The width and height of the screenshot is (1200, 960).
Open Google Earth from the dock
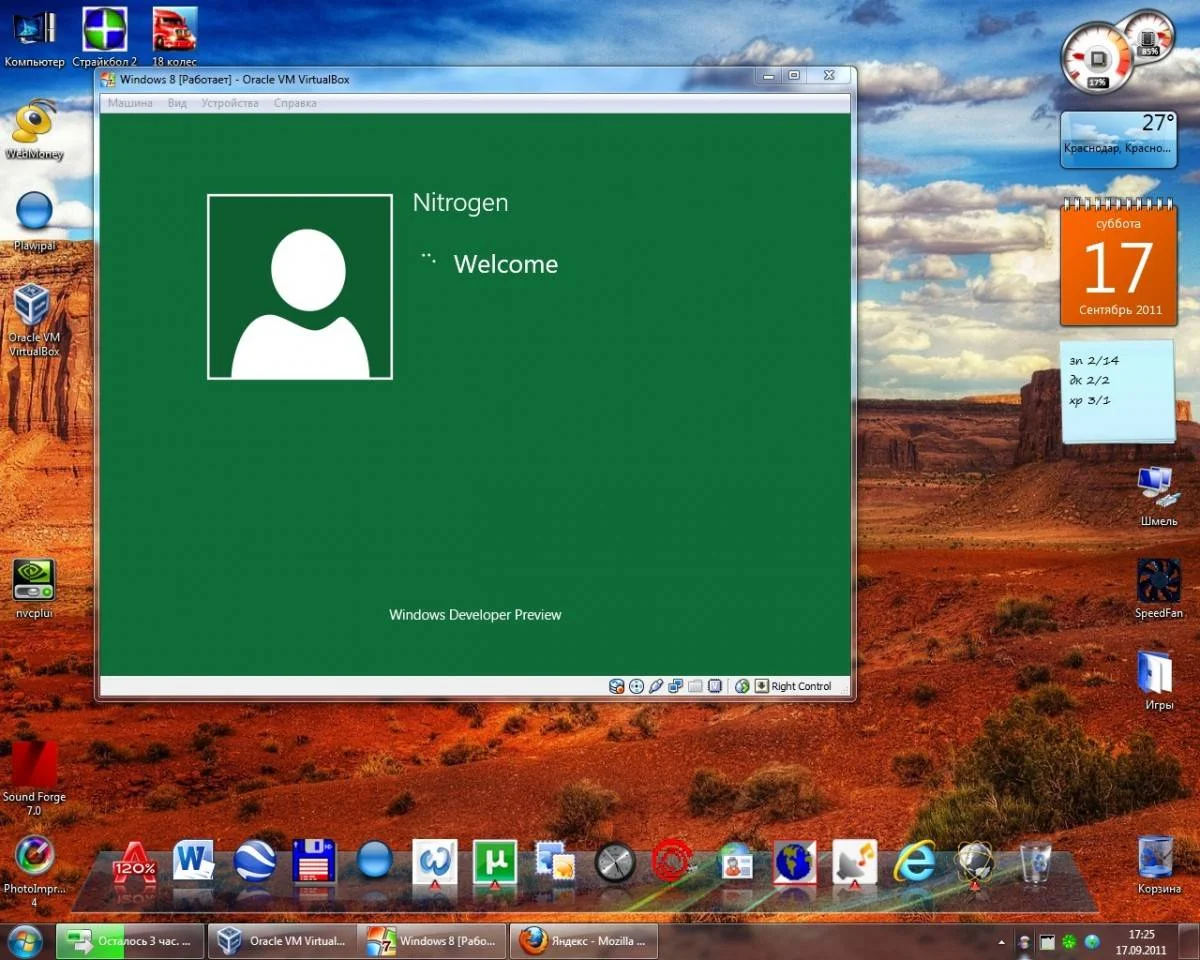click(255, 861)
